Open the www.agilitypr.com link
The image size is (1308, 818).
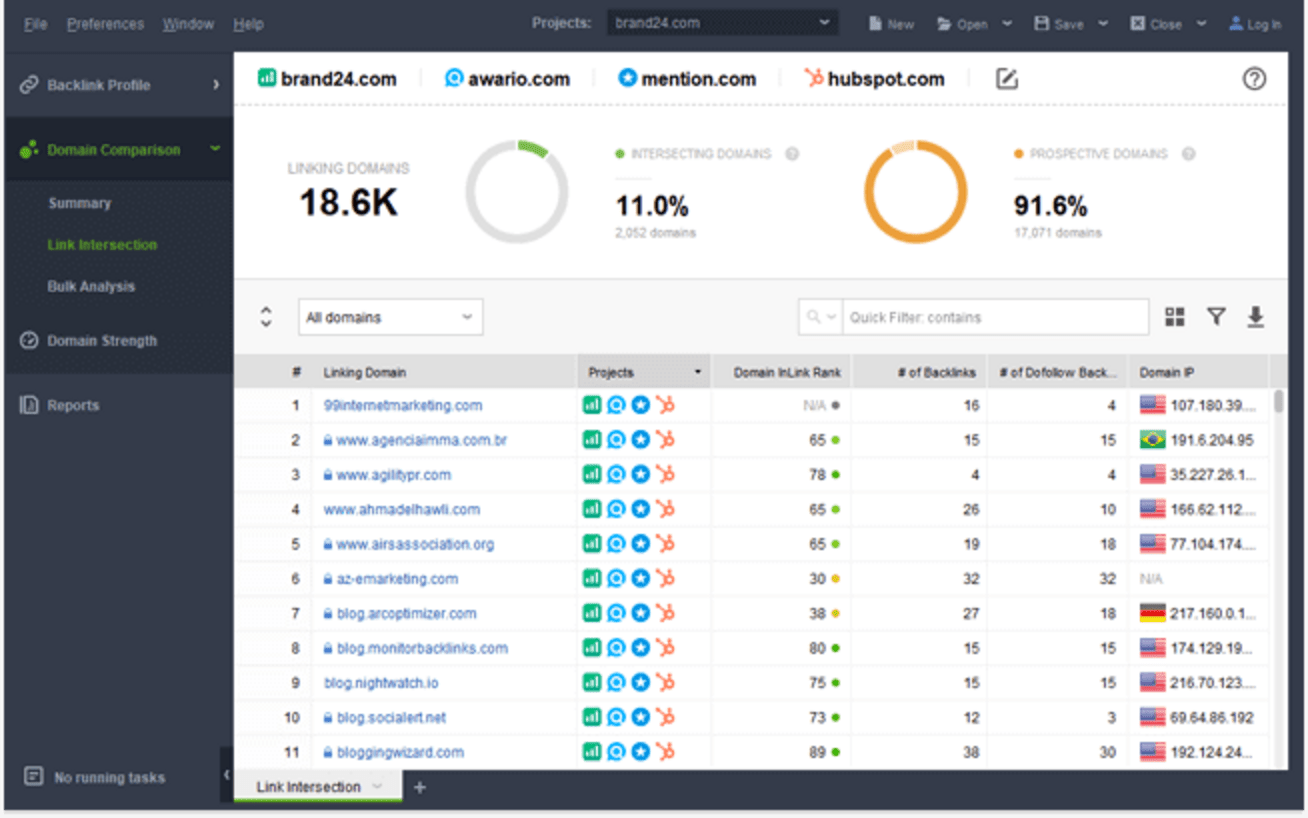point(393,475)
